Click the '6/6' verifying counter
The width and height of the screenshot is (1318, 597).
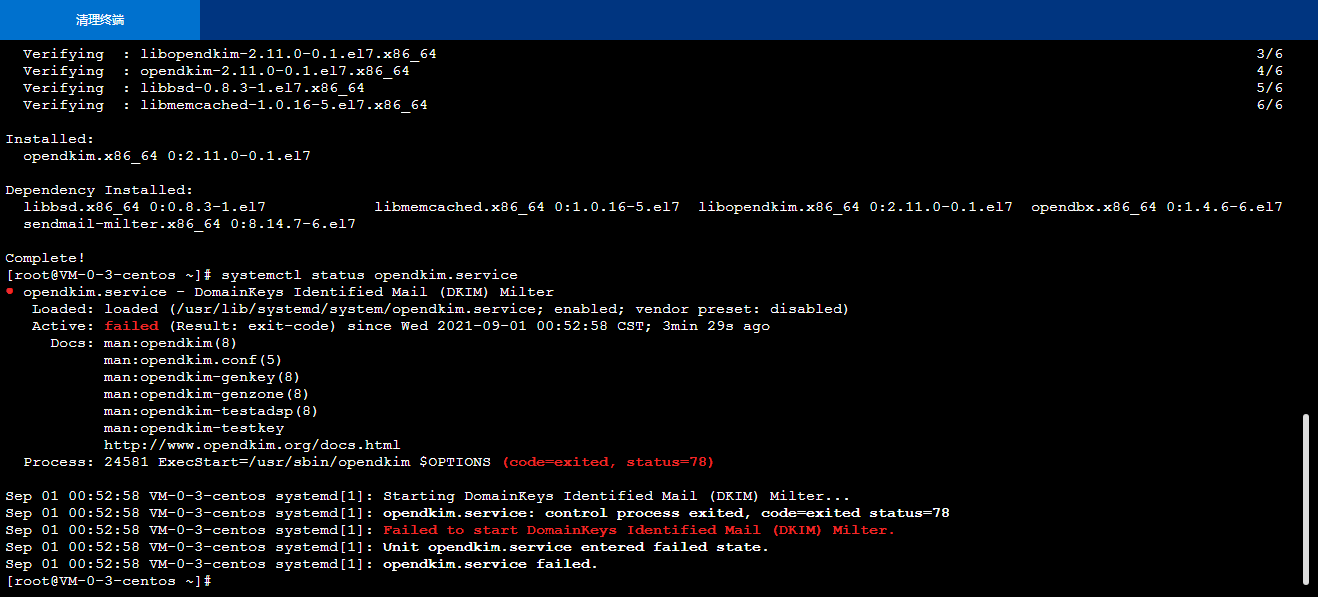click(x=1270, y=105)
